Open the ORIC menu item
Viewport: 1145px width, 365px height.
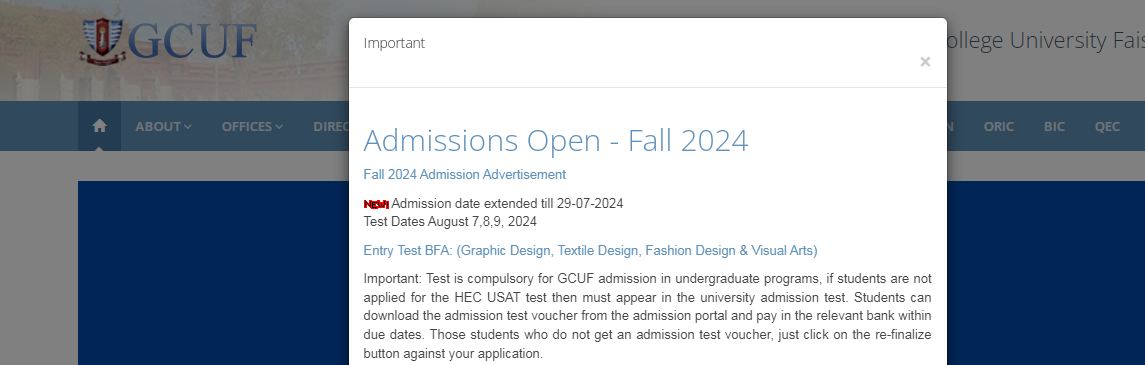998,126
